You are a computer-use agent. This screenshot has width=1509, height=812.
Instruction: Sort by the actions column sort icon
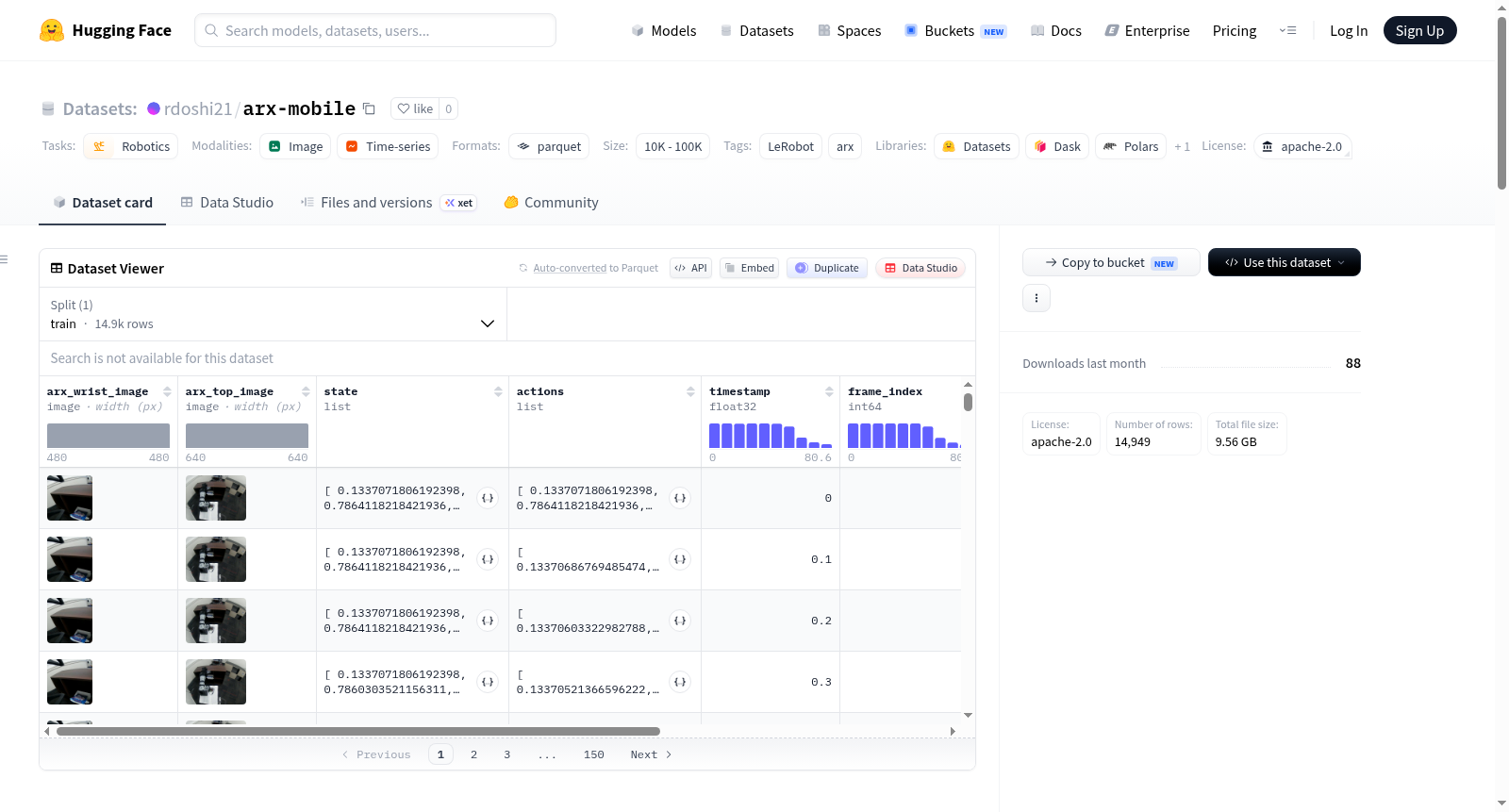tap(690, 391)
